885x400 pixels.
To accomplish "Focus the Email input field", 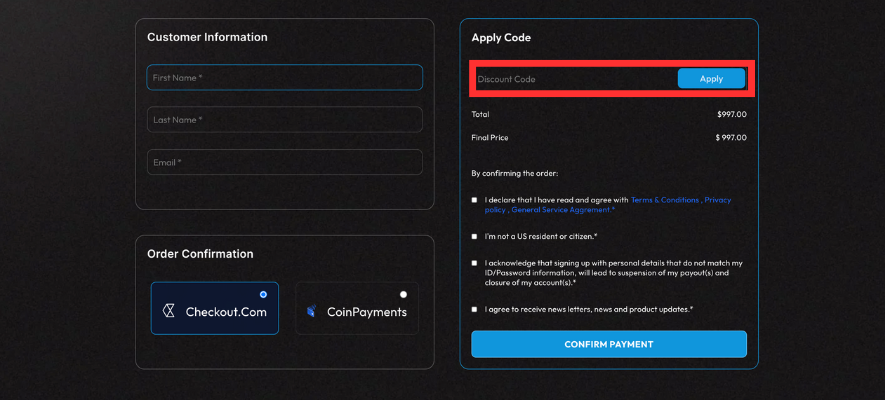I will point(284,162).
